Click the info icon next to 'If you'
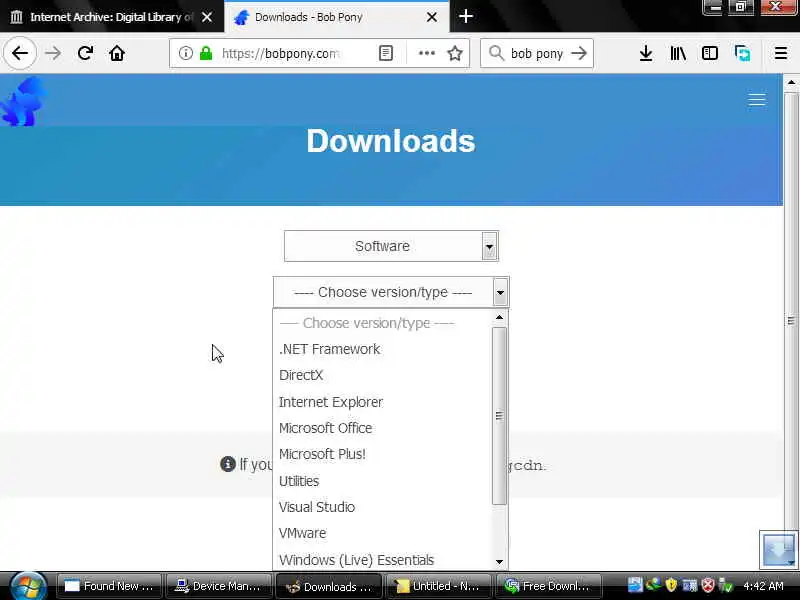Screen dimensions: 800x600 (x=228, y=464)
